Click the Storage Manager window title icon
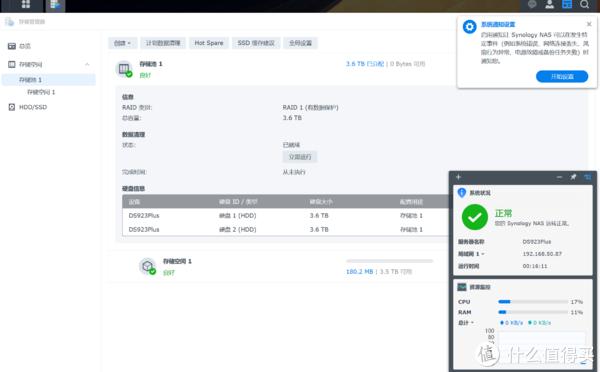This screenshot has width=600, height=372. point(10,21)
